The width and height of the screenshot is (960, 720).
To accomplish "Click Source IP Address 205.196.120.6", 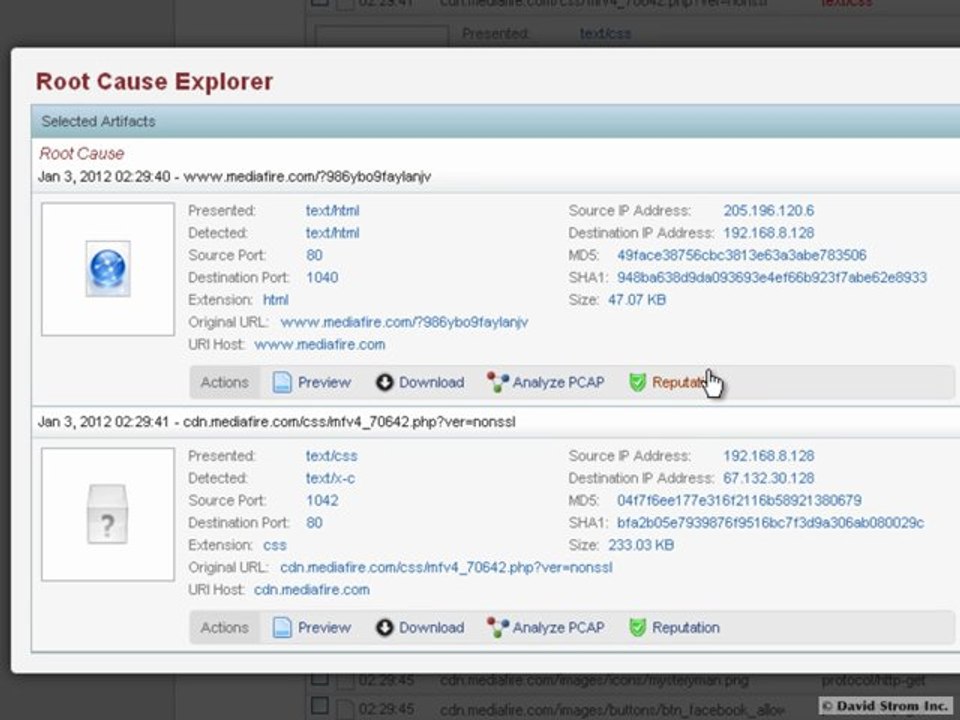I will [x=768, y=211].
